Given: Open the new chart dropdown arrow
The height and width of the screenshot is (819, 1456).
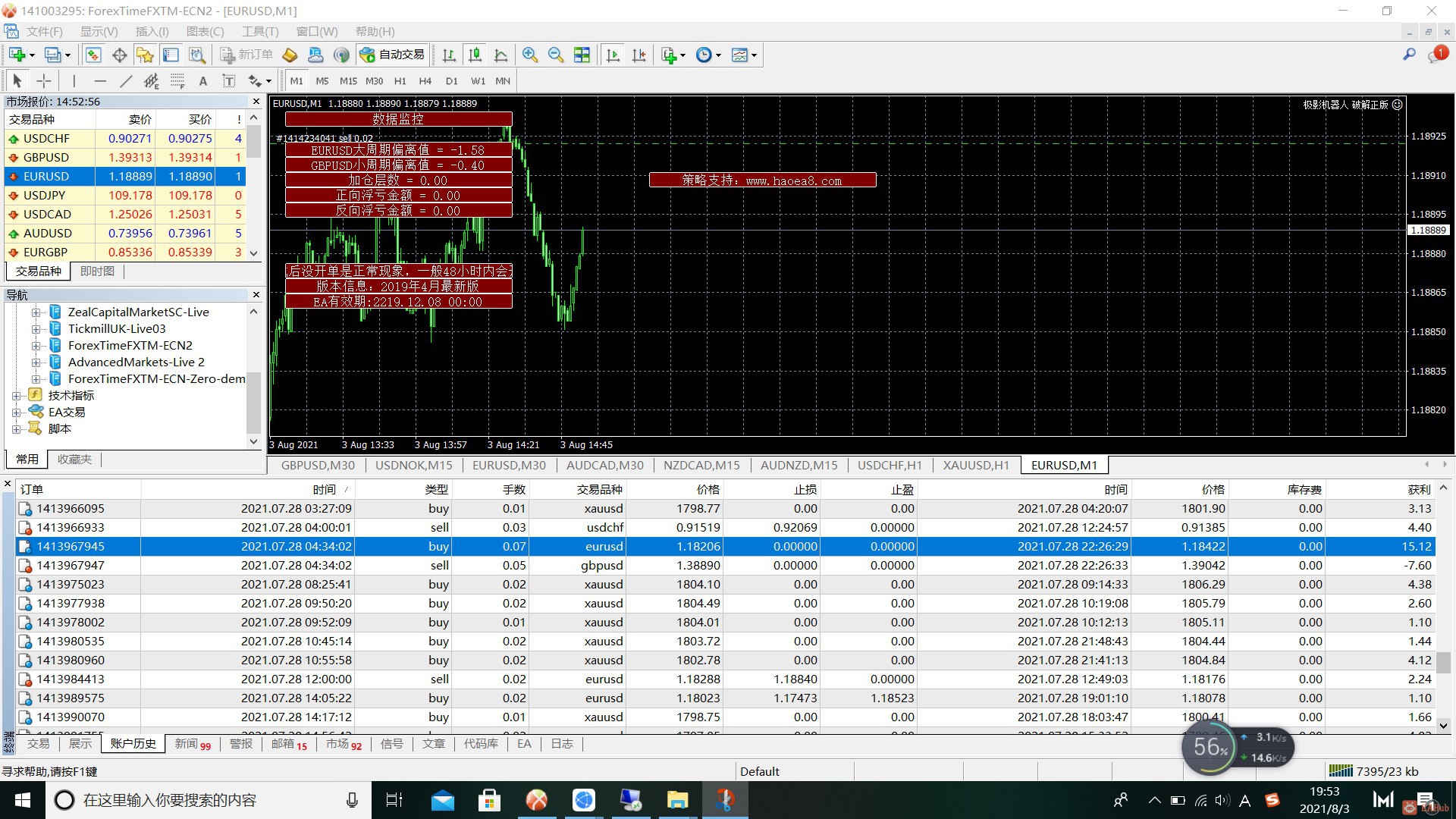Looking at the screenshot, I should click(x=32, y=55).
